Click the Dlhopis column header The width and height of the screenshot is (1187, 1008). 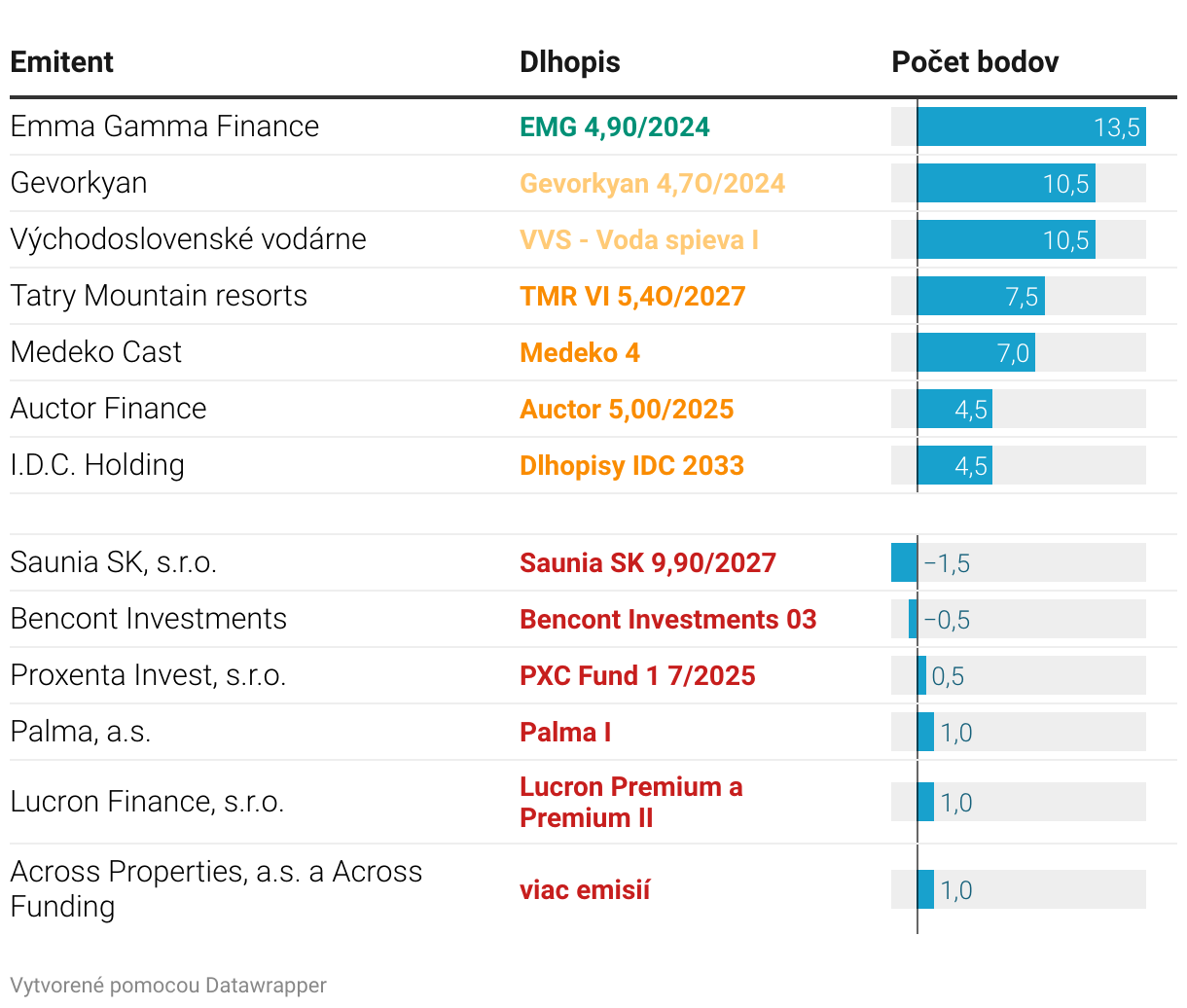(x=570, y=62)
